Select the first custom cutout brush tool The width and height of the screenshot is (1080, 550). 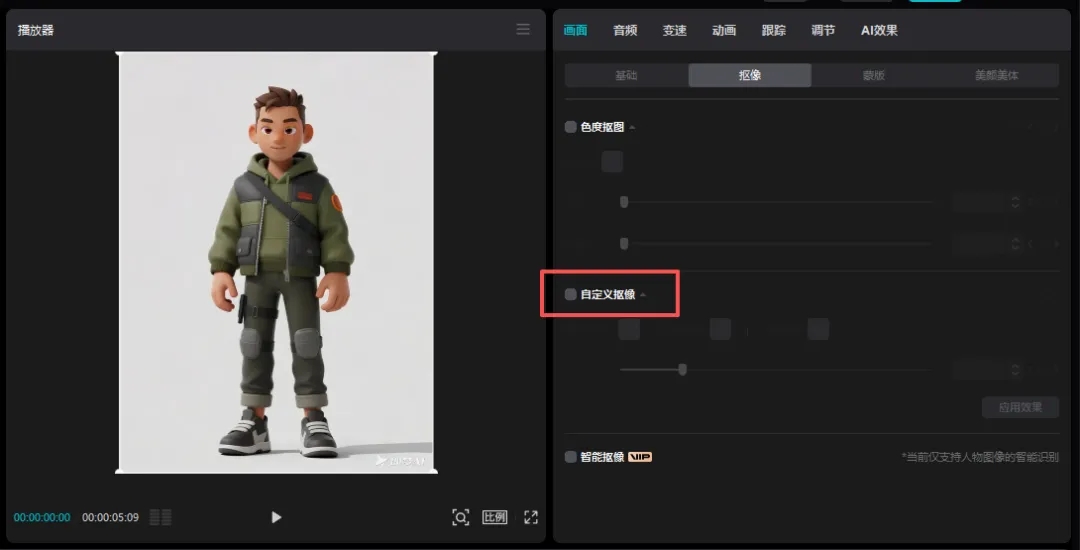[629, 329]
